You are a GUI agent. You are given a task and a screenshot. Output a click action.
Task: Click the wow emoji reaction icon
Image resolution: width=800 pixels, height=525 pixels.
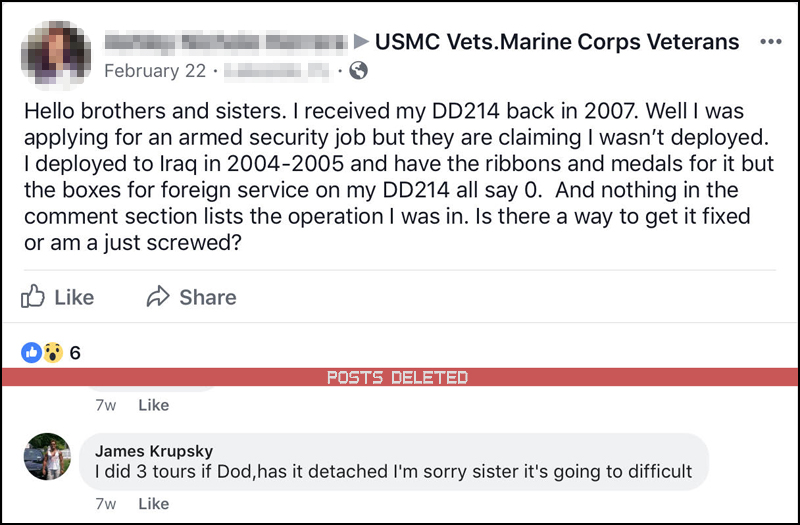tap(52, 352)
